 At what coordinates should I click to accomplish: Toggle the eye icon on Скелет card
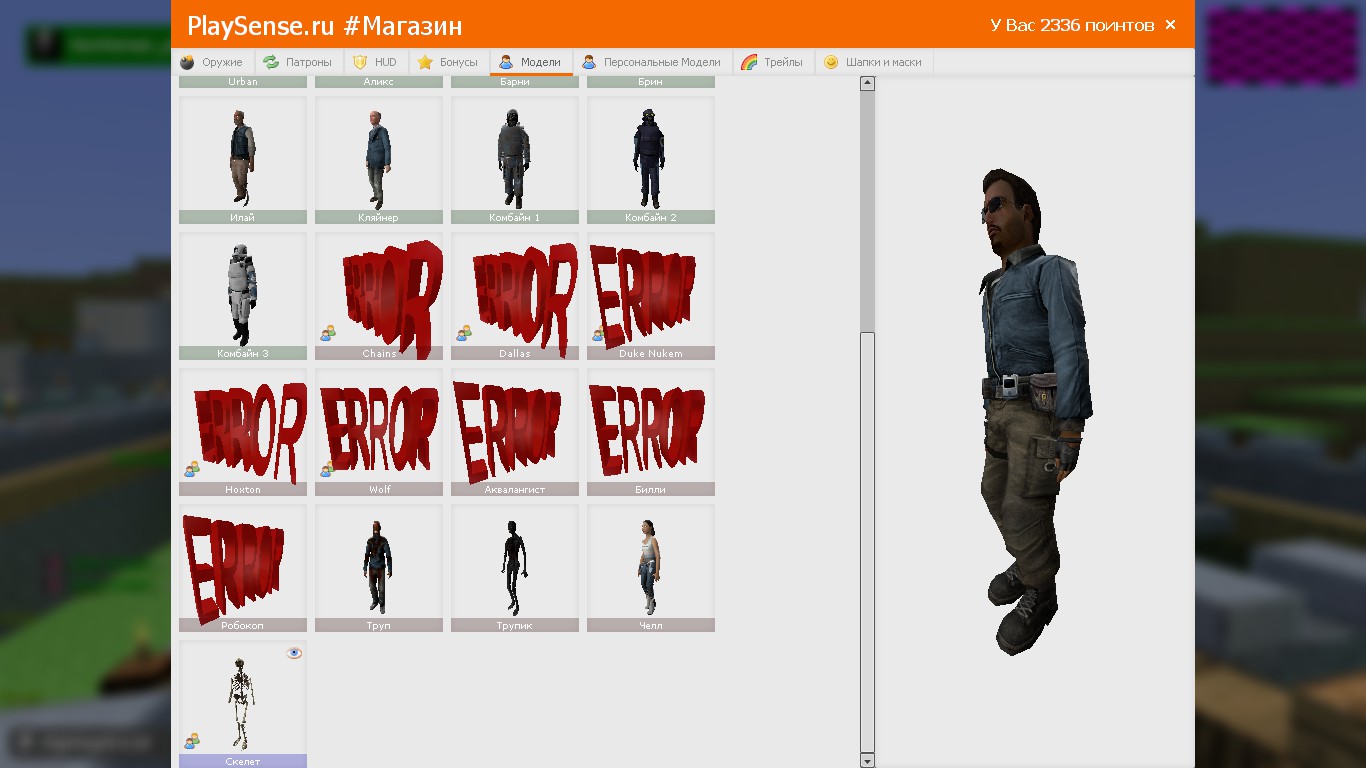294,653
